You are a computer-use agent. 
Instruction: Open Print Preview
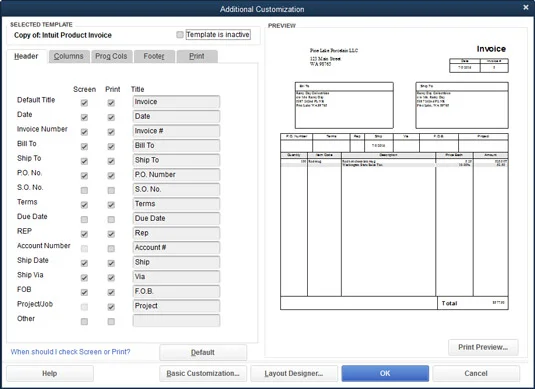[483, 347]
